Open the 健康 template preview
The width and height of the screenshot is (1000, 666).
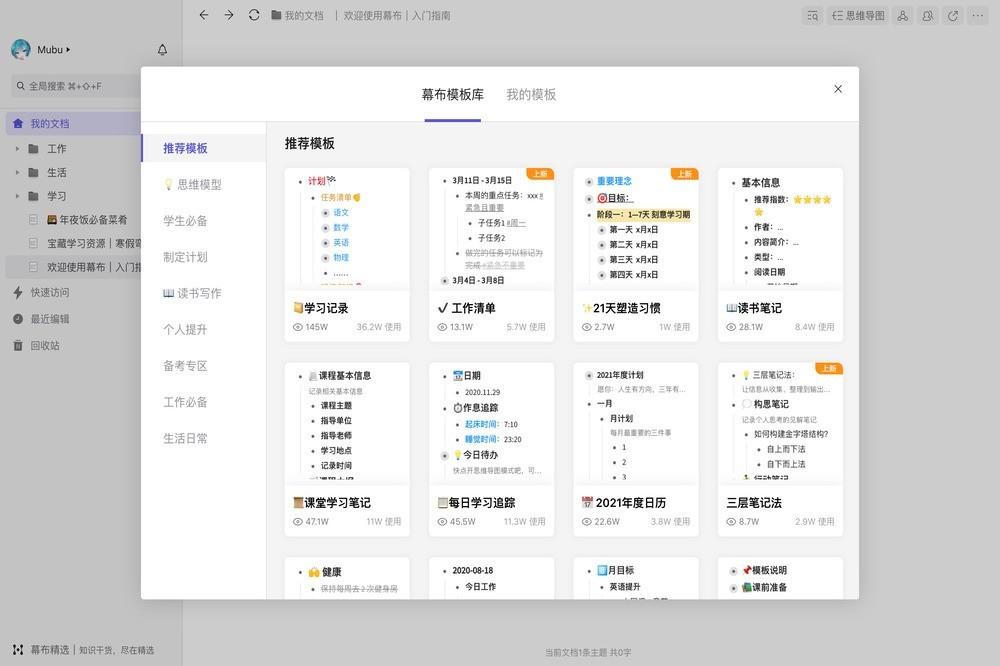pyautogui.click(x=347, y=578)
